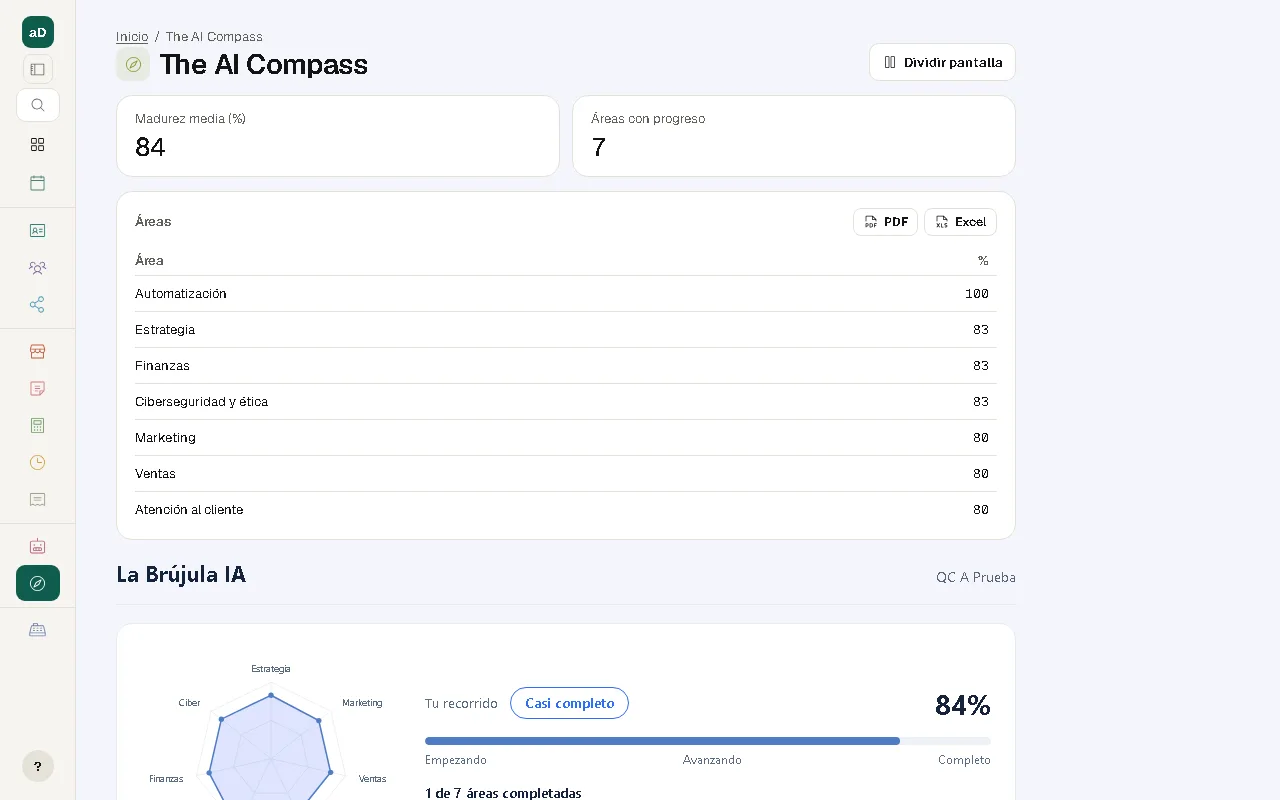Click the Finanzas label on radar chart
The height and width of the screenshot is (800, 1280).
[x=166, y=779]
